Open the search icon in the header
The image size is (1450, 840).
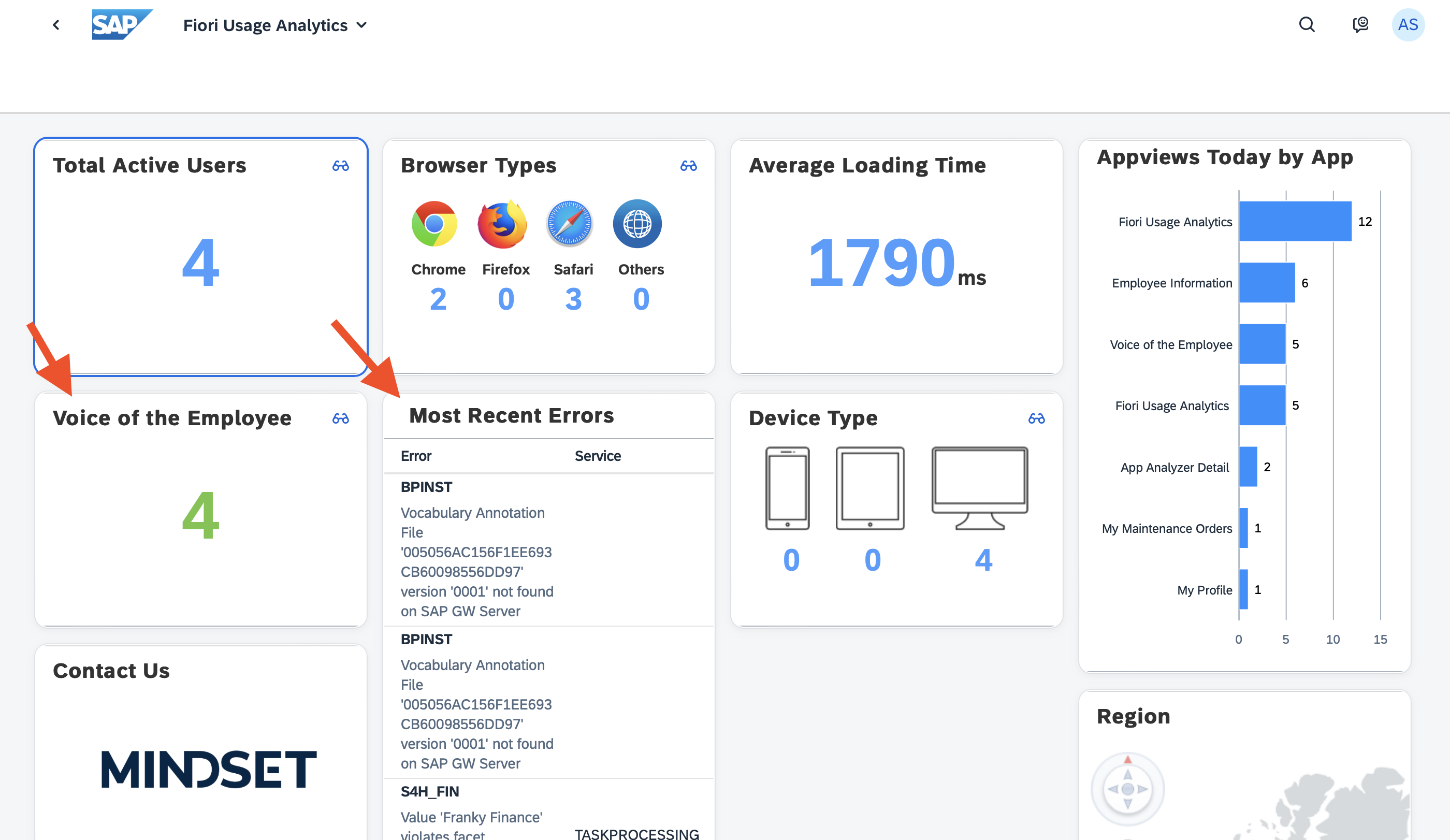pos(1306,25)
